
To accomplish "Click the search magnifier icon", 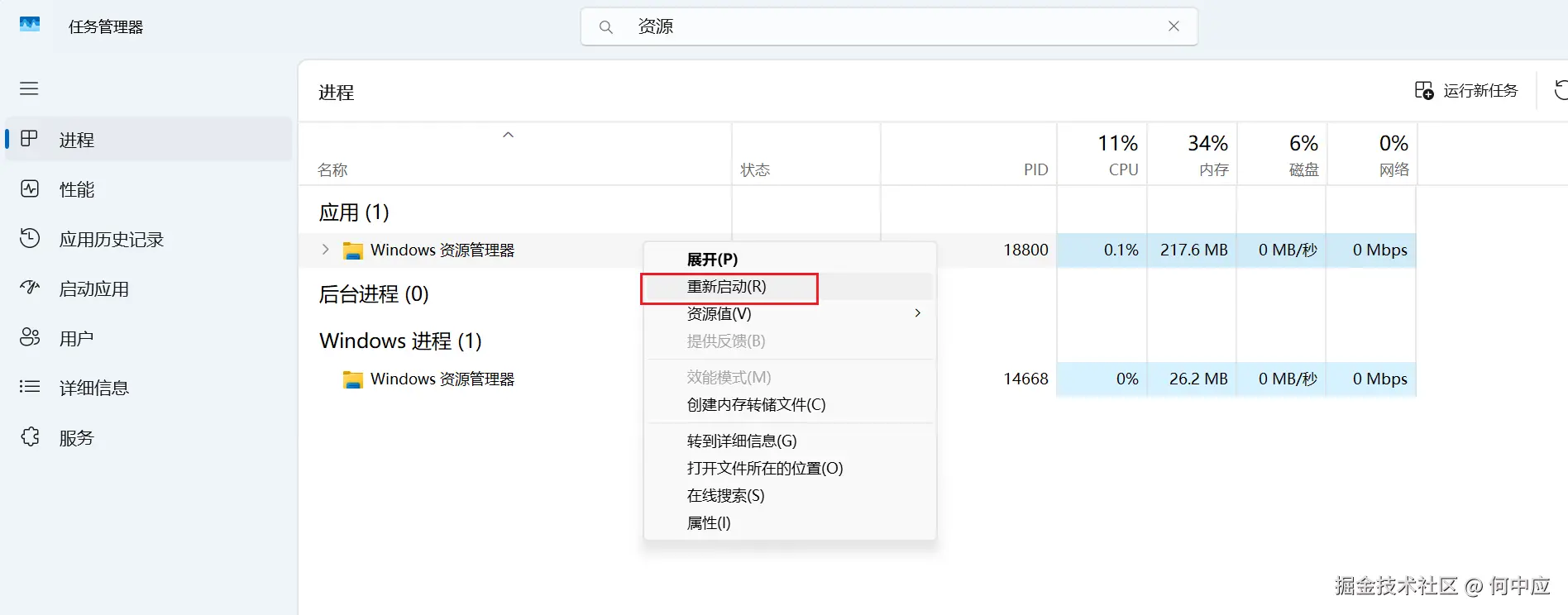I will coord(606,27).
